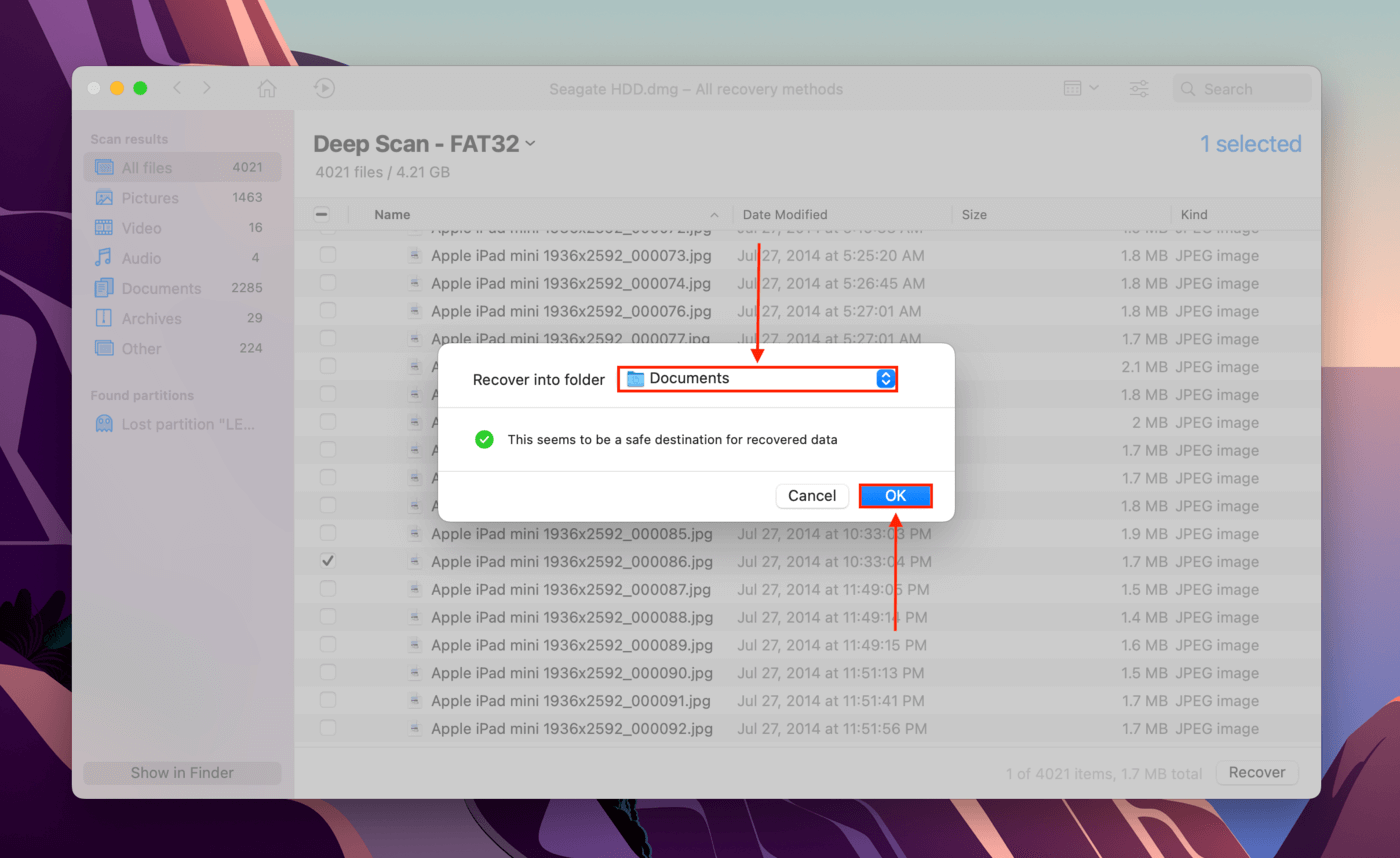This screenshot has height=858, width=1400.
Task: Click the resume scan play icon
Action: point(324,88)
